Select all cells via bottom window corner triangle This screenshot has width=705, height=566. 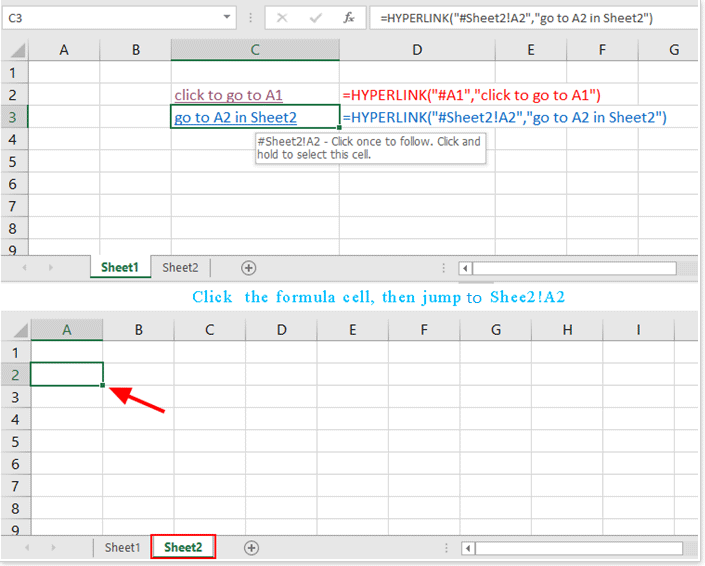(19, 330)
